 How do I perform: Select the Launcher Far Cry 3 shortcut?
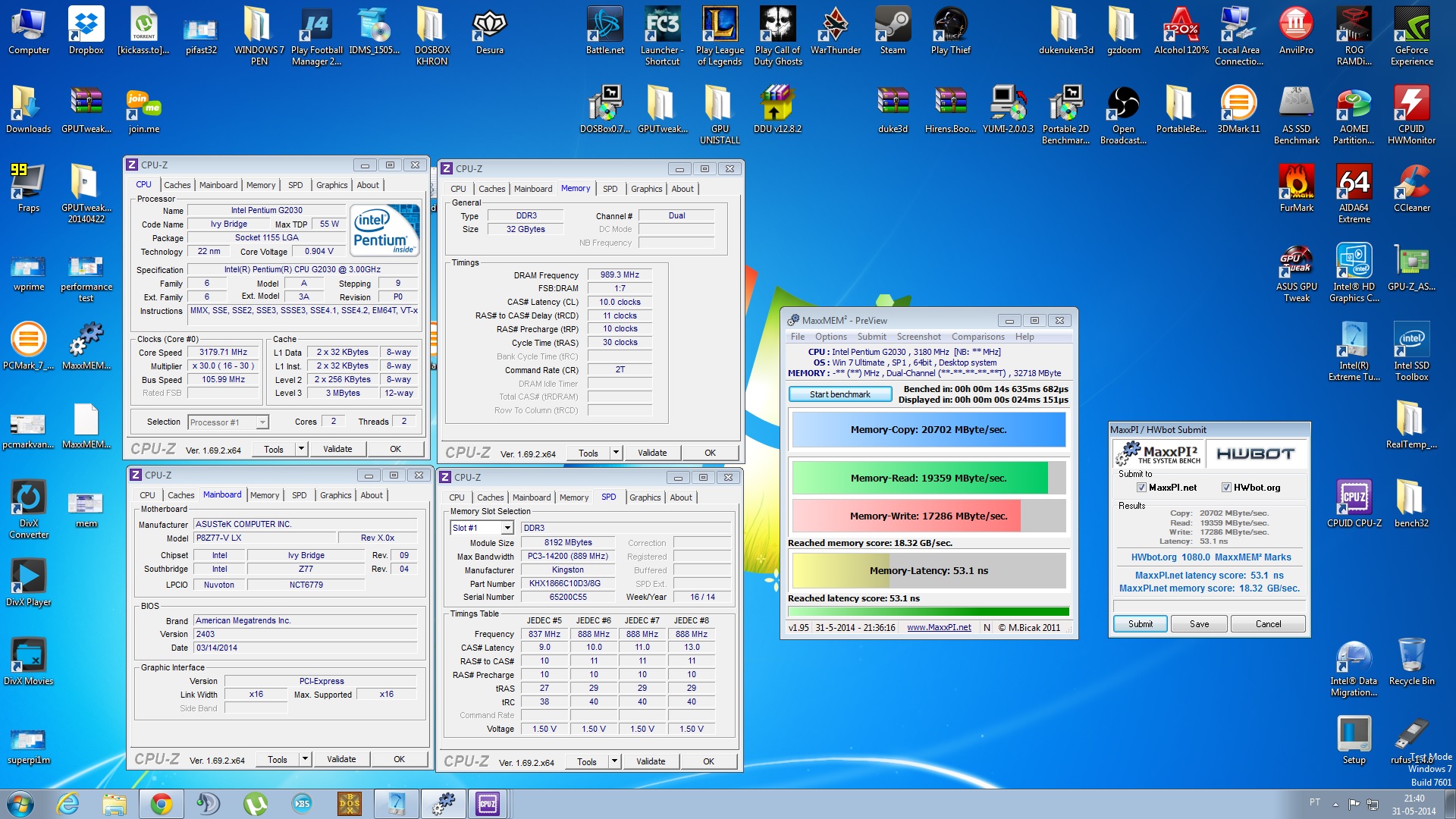click(662, 36)
